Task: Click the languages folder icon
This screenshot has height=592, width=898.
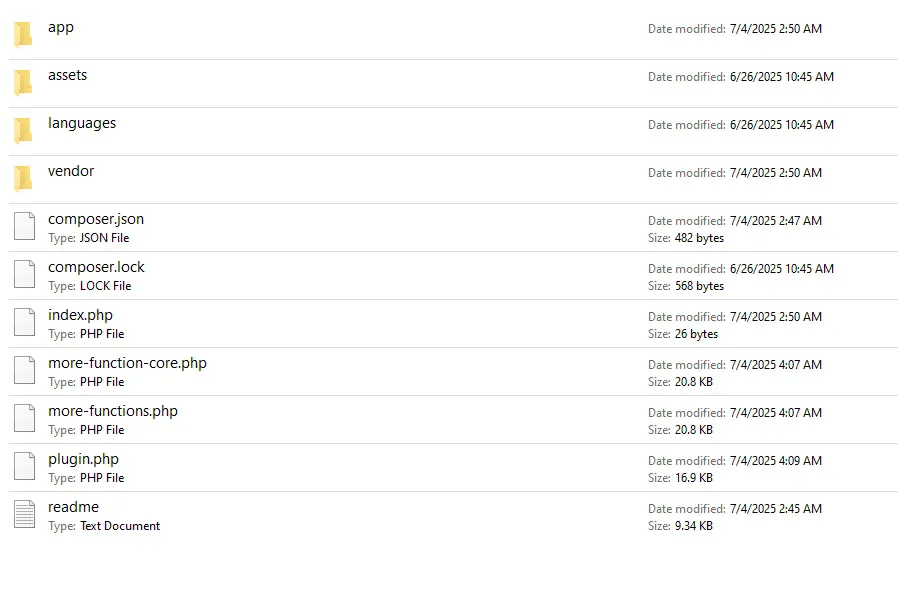Action: [23, 130]
